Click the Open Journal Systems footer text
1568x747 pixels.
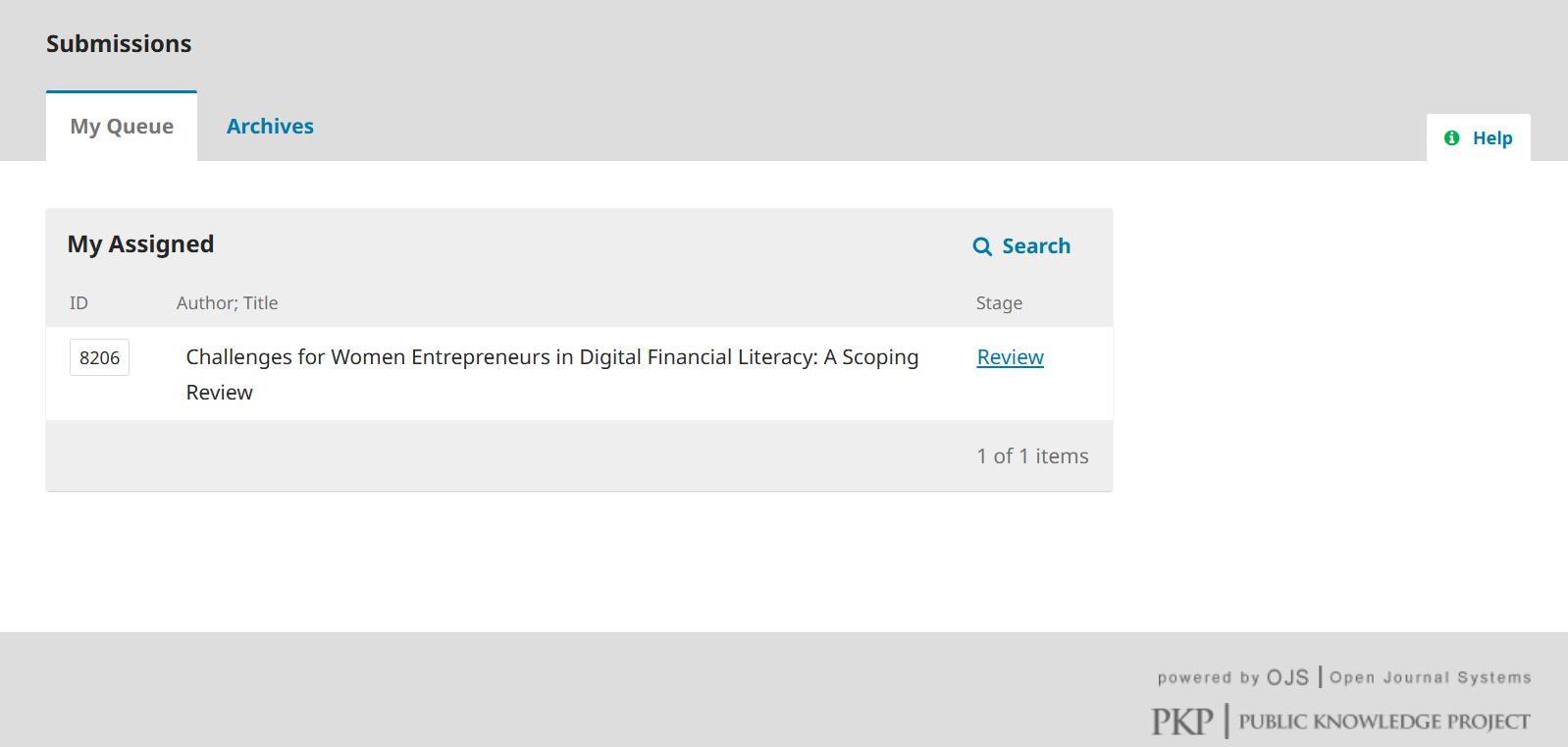point(1430,677)
